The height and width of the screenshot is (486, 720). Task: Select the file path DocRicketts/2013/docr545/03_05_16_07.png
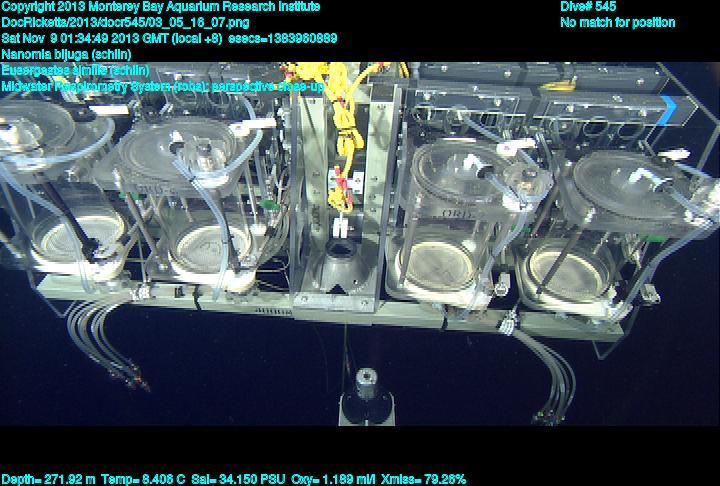126,23
